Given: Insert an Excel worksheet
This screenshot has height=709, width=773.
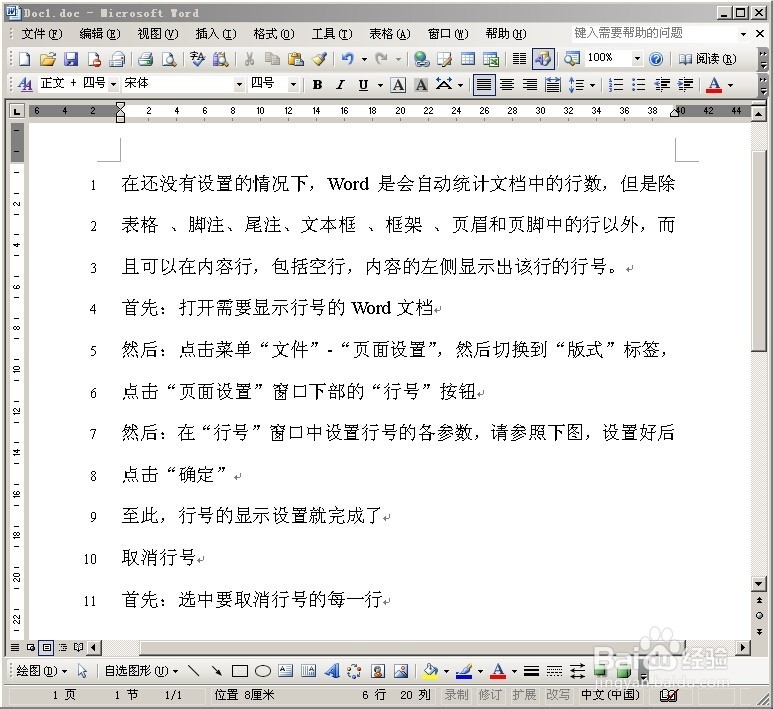Looking at the screenshot, I should [491, 59].
